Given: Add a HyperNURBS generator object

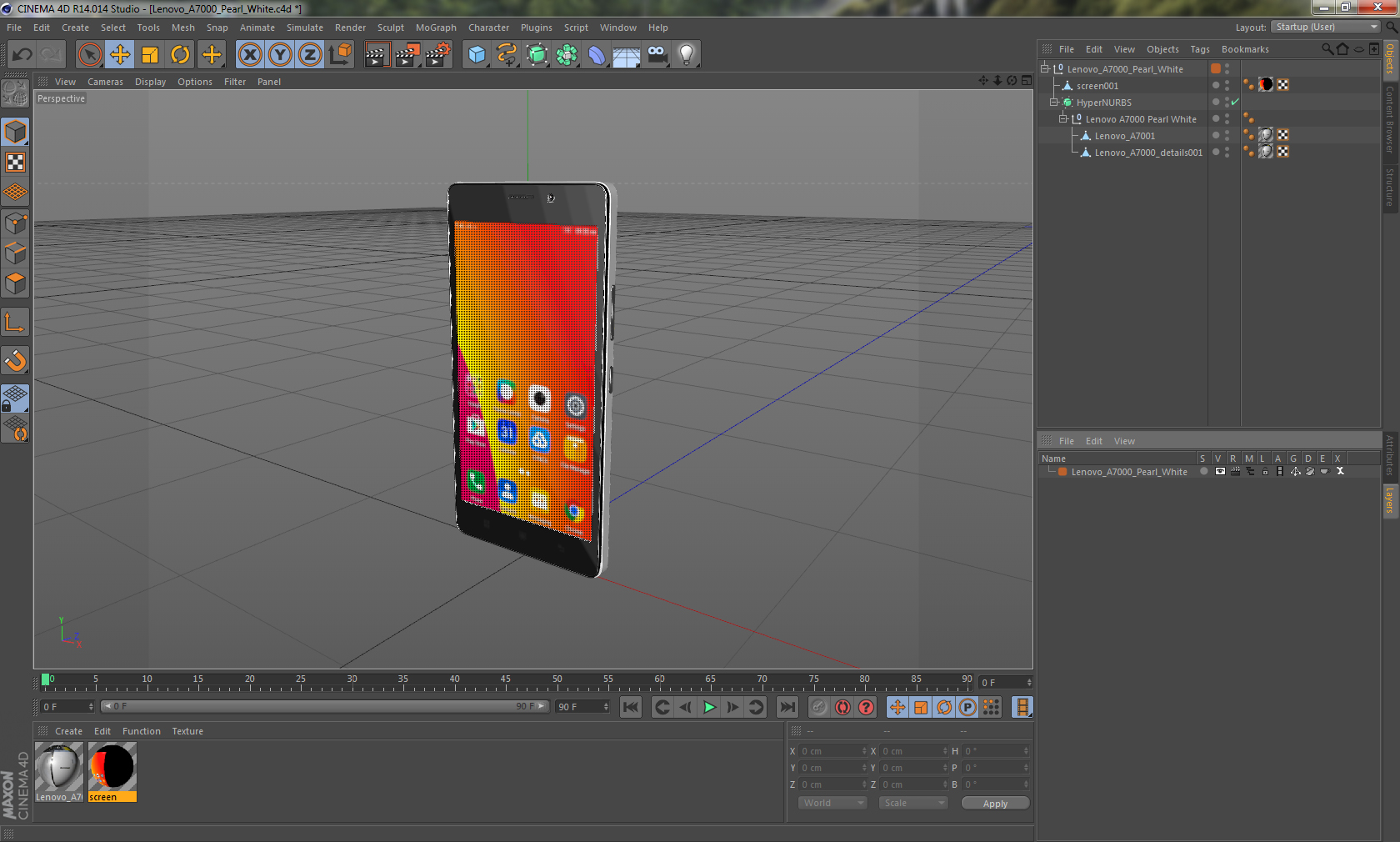Looking at the screenshot, I should [x=537, y=55].
